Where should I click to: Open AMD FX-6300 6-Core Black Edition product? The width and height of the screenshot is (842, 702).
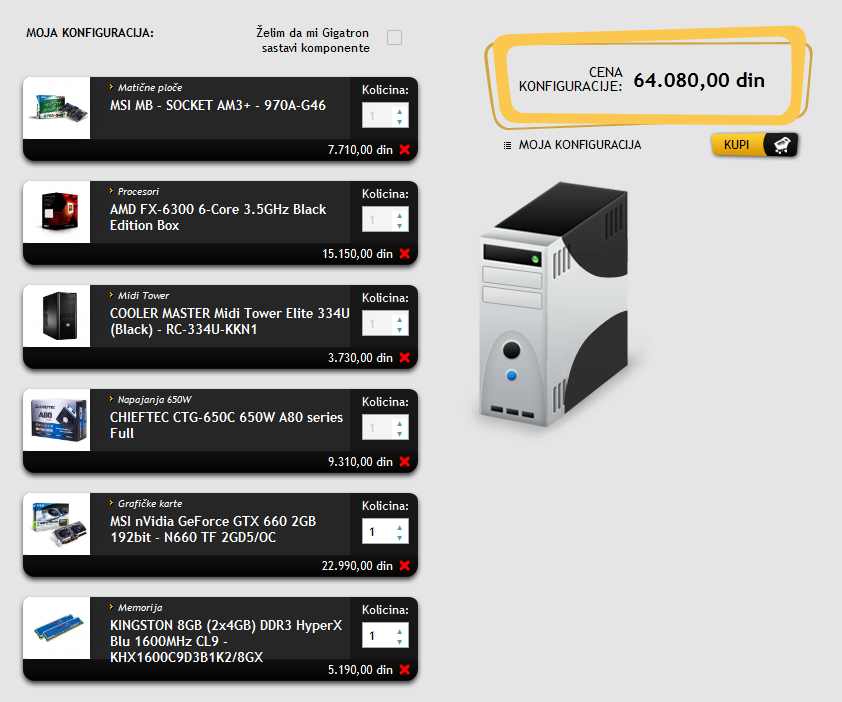click(x=217, y=218)
